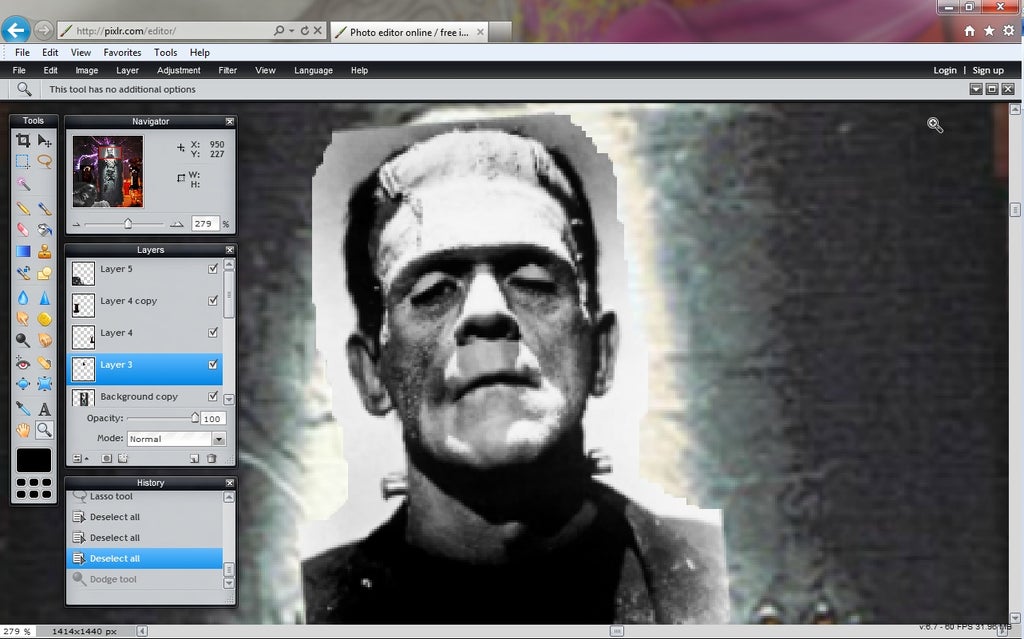
Task: Select the Bloat tool
Action: [23, 384]
